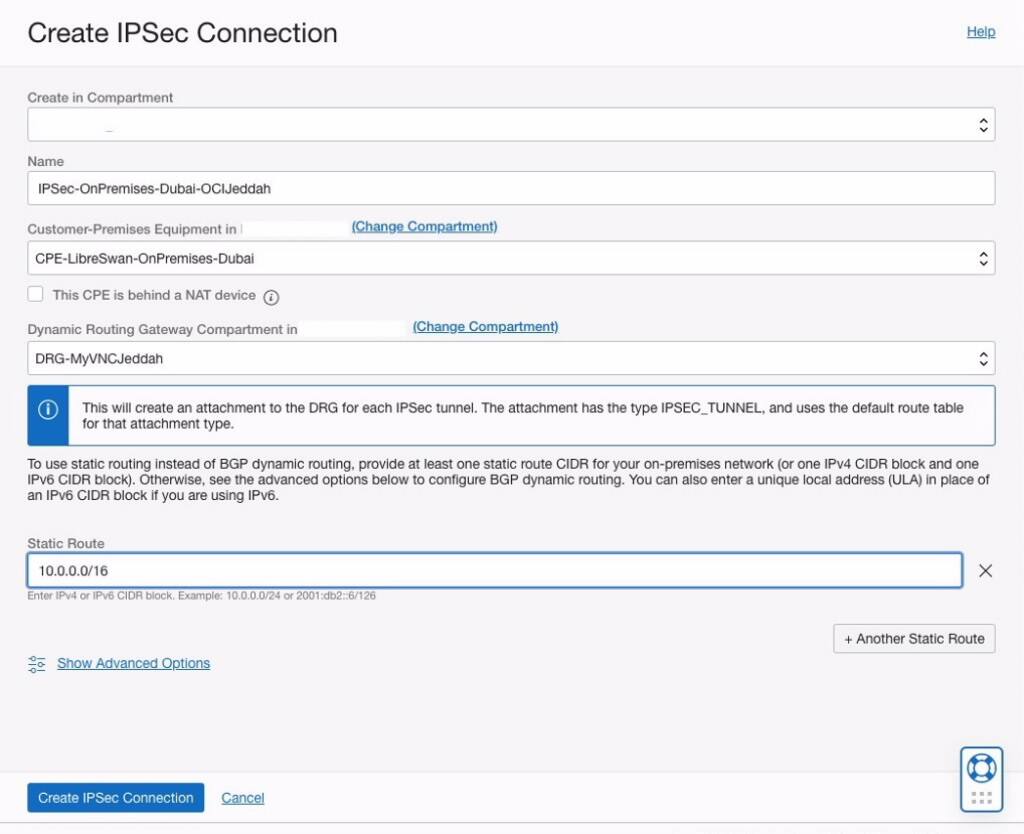Click the sliders icon next to Show Advanced Options
This screenshot has height=834, width=1024.
click(36, 663)
